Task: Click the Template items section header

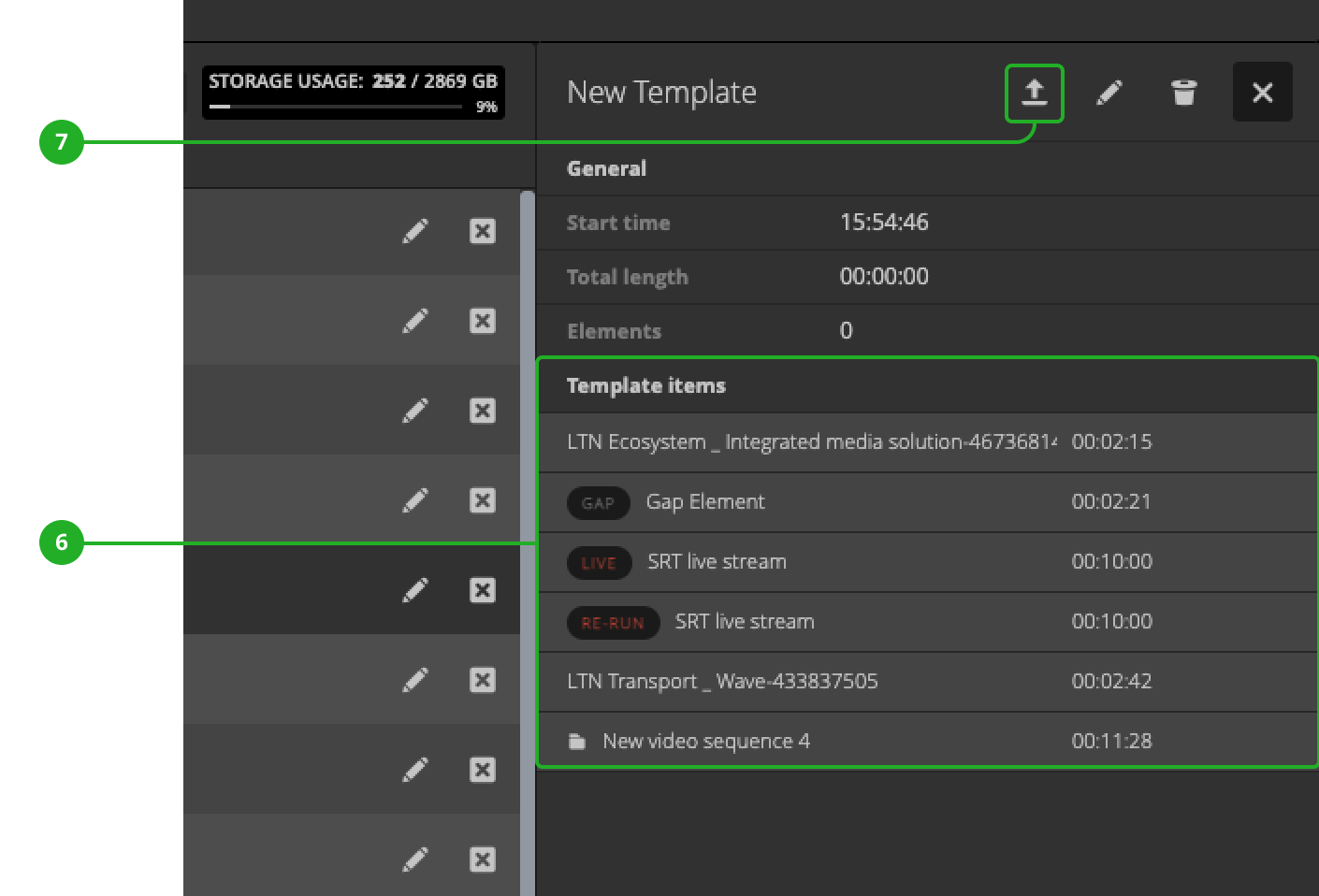Action: 645,385
